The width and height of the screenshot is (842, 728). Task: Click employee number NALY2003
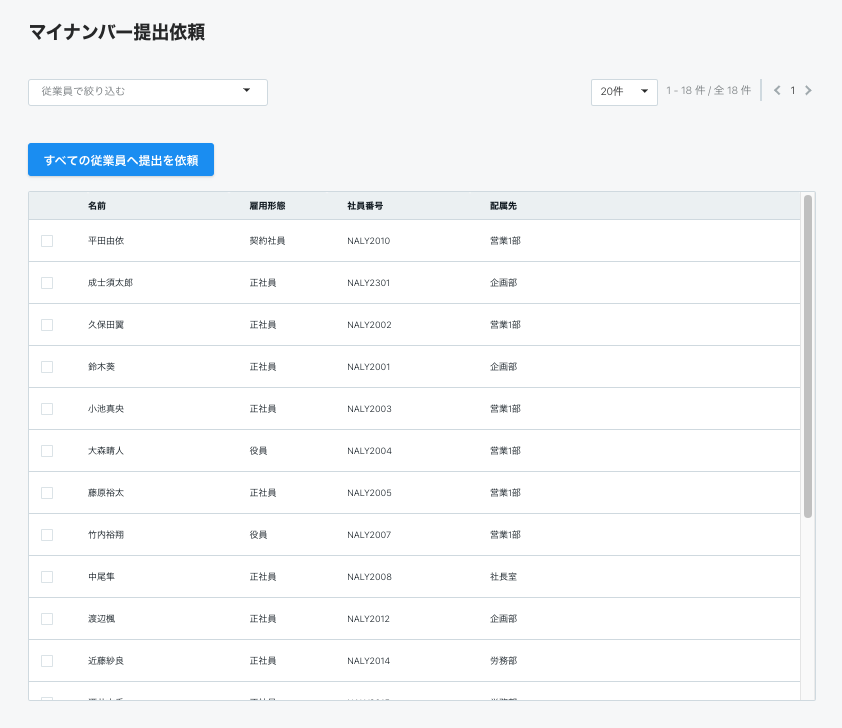coord(369,409)
